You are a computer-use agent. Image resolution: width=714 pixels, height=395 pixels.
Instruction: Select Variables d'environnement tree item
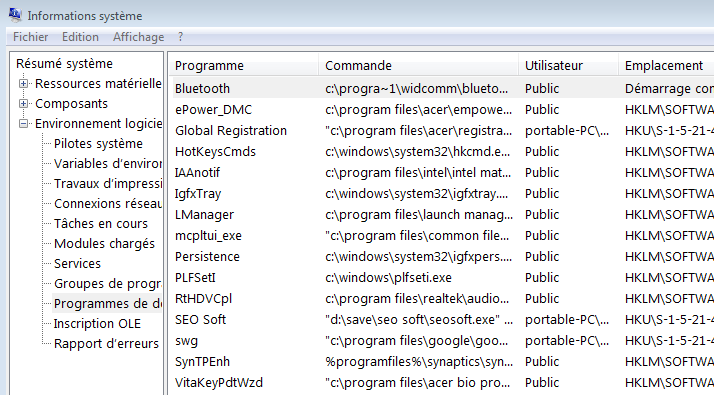108,164
